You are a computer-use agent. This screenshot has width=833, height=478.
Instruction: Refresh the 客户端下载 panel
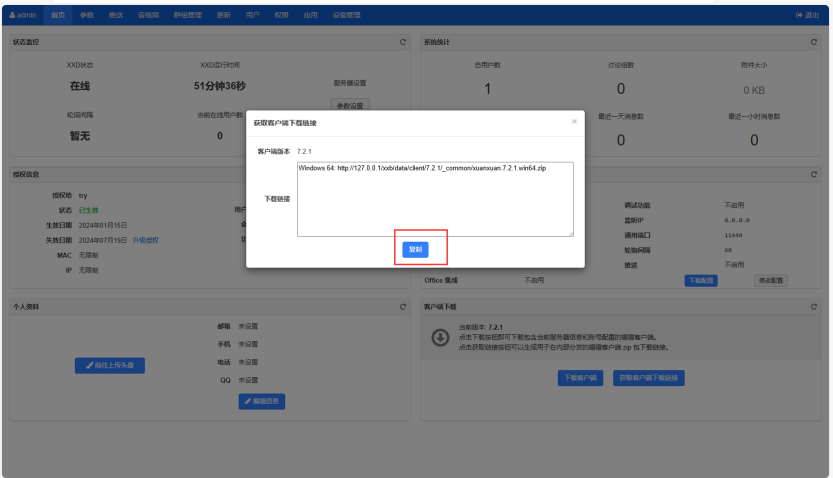(814, 306)
